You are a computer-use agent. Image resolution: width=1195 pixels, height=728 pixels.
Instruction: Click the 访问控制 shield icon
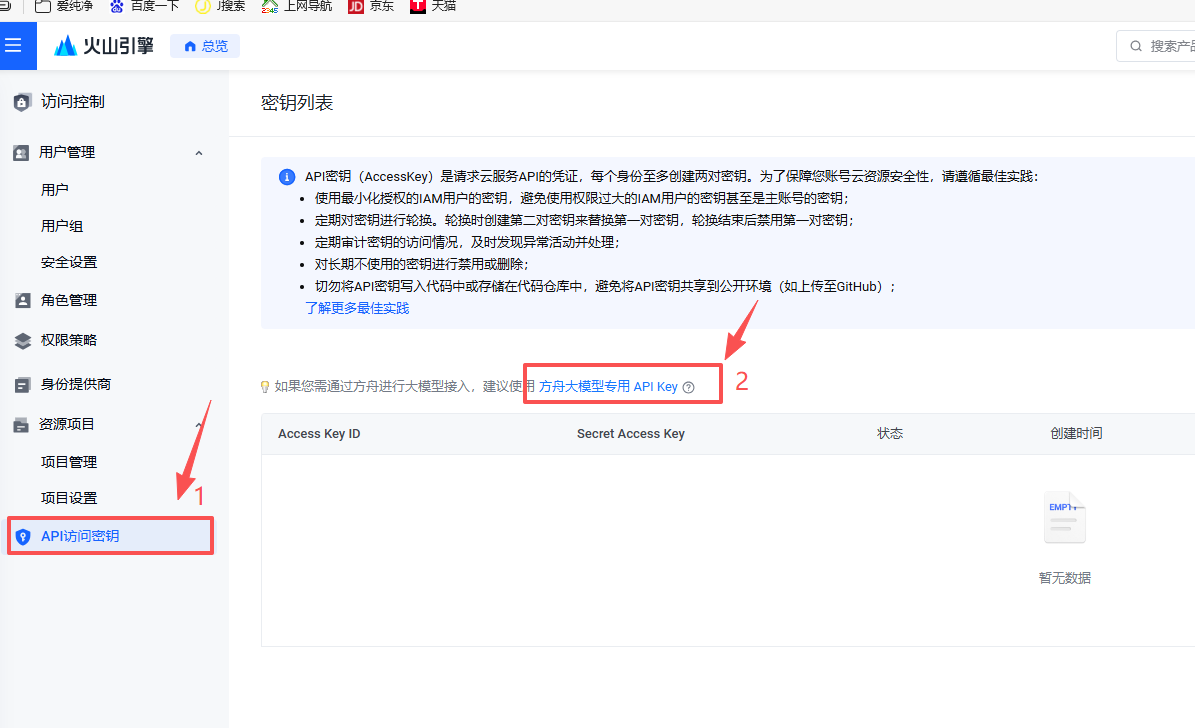tap(22, 102)
